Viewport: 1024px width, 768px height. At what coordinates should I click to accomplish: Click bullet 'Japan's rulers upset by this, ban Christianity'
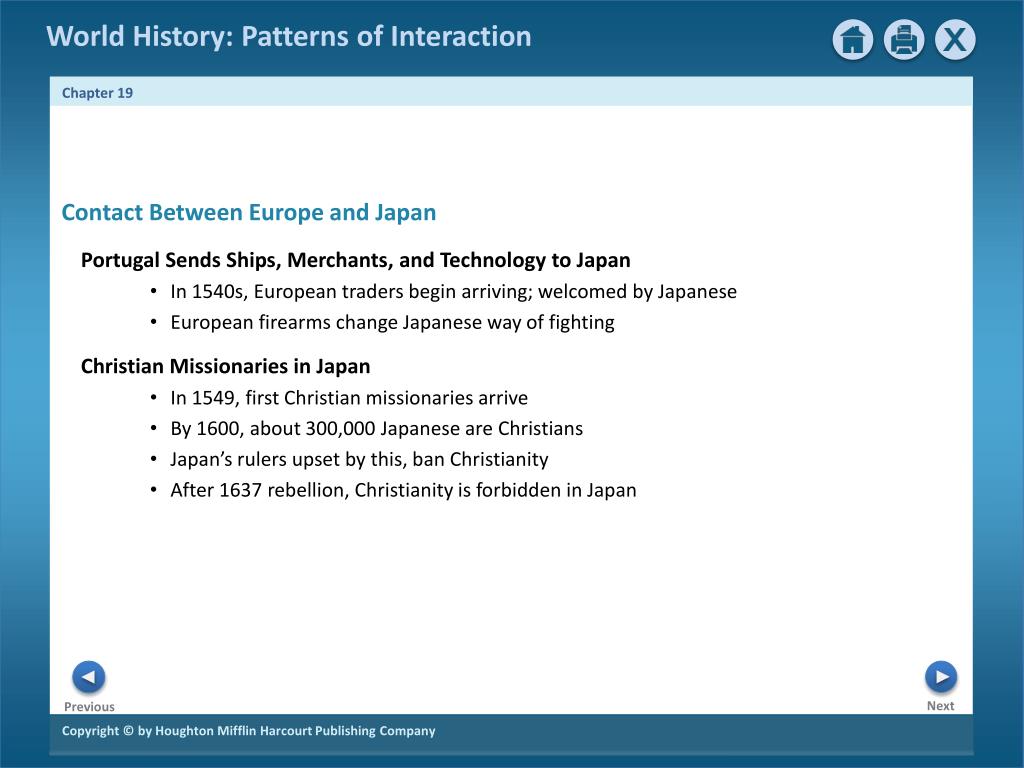pos(359,459)
